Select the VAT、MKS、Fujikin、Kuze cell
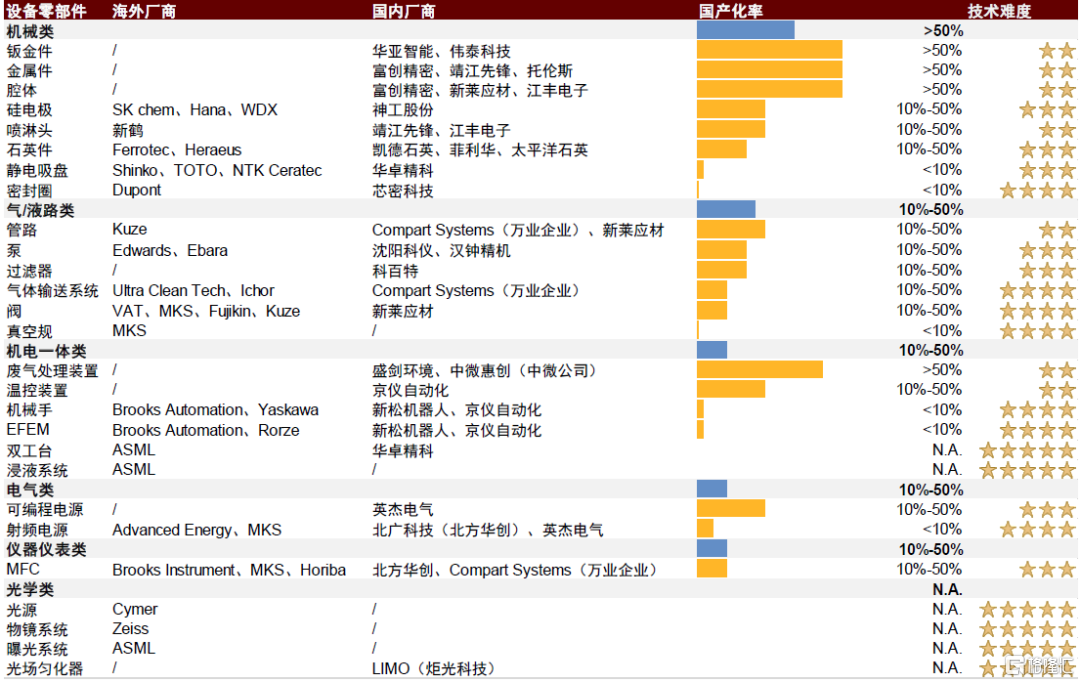 [207, 311]
